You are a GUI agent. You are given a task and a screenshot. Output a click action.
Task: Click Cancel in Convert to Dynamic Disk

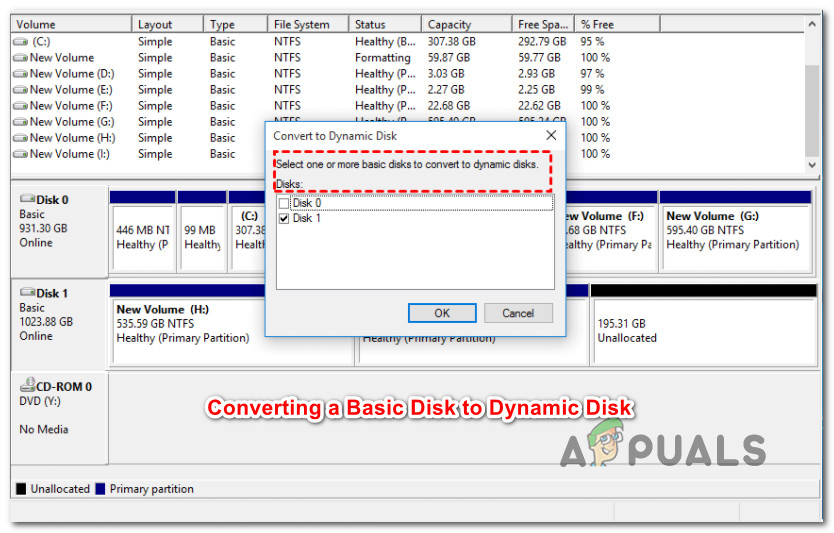click(518, 313)
